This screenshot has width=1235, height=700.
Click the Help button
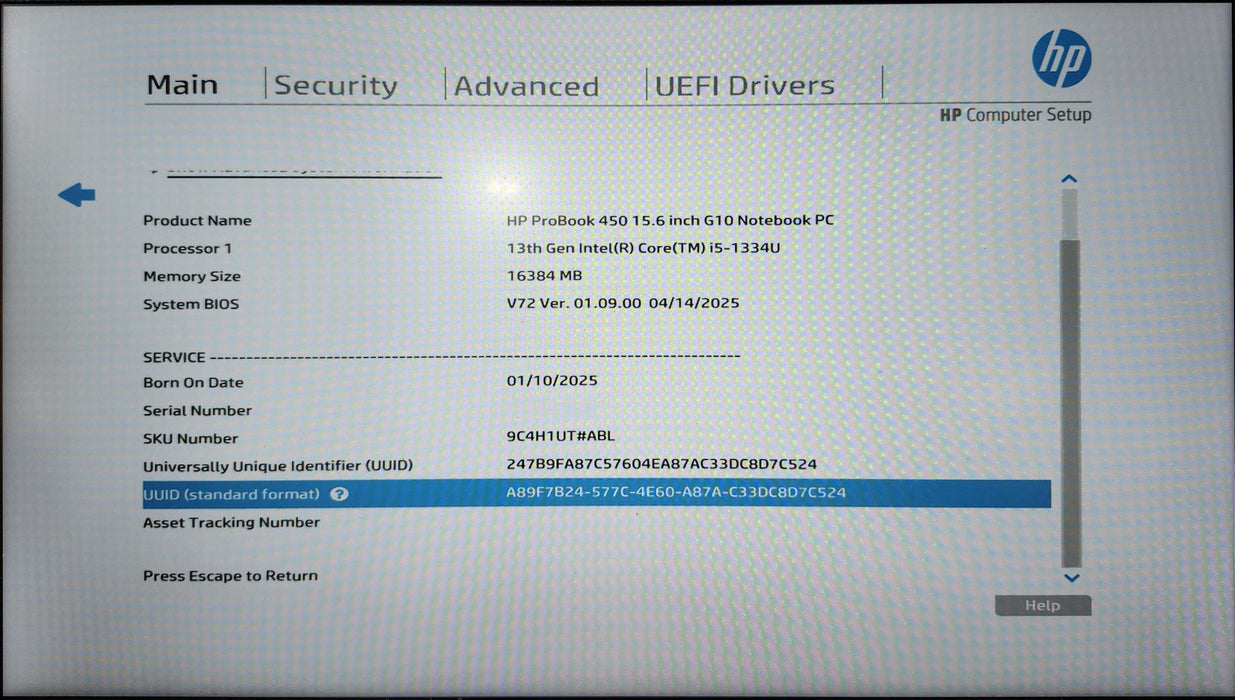point(1043,606)
